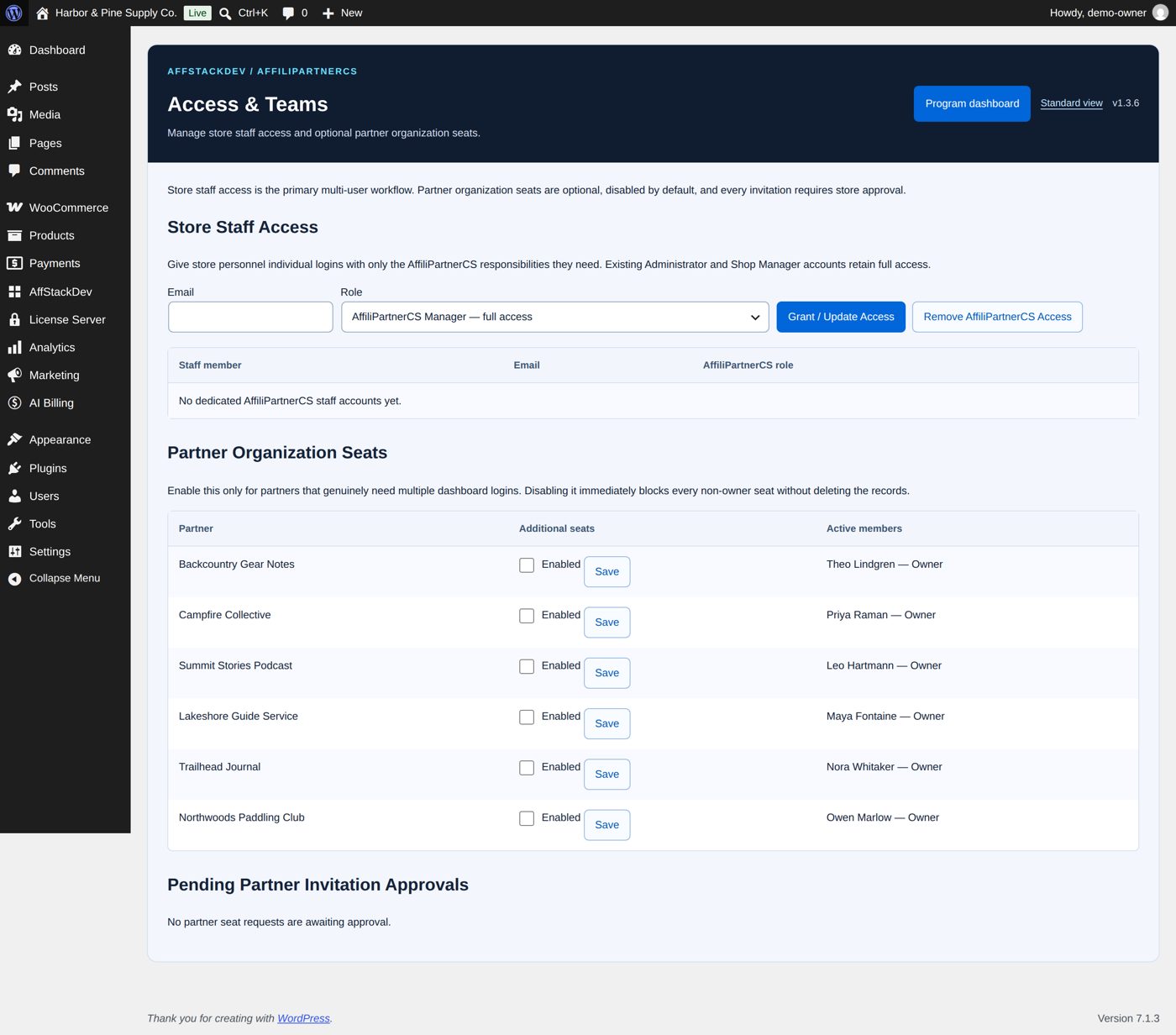Focus the staff Email input field
Image resolution: width=1176 pixels, height=1035 pixels.
coord(250,317)
